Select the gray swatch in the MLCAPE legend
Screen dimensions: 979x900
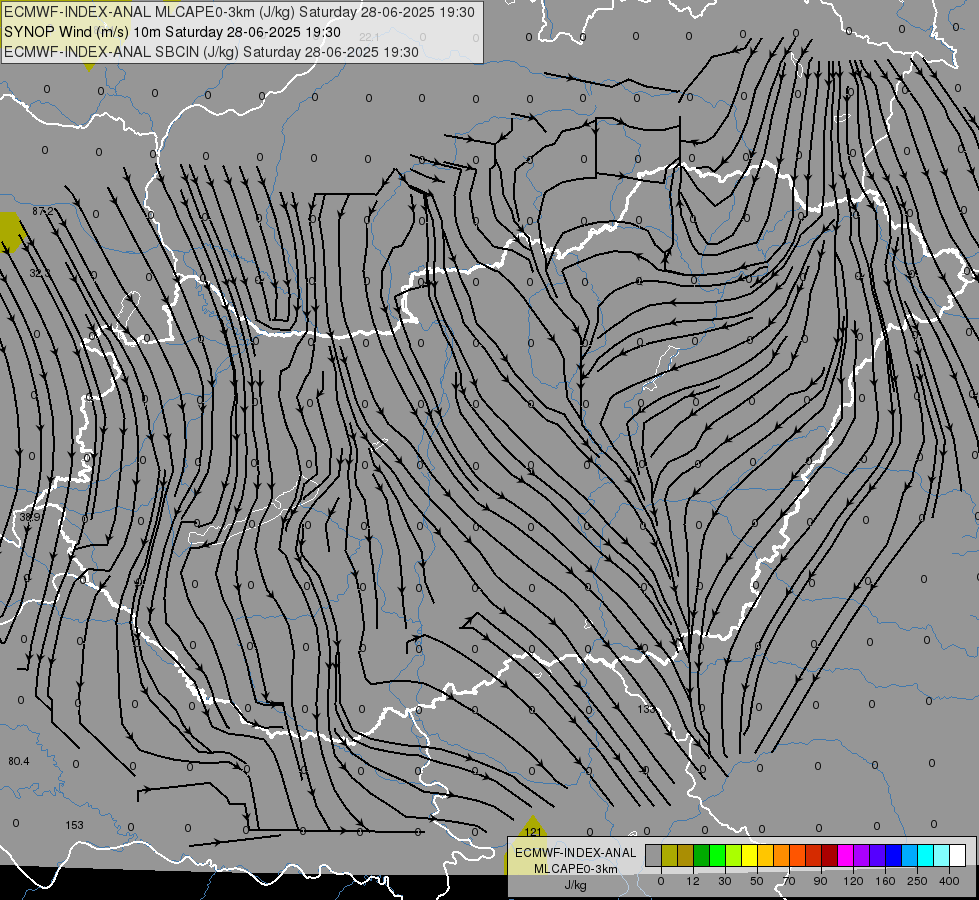[654, 855]
